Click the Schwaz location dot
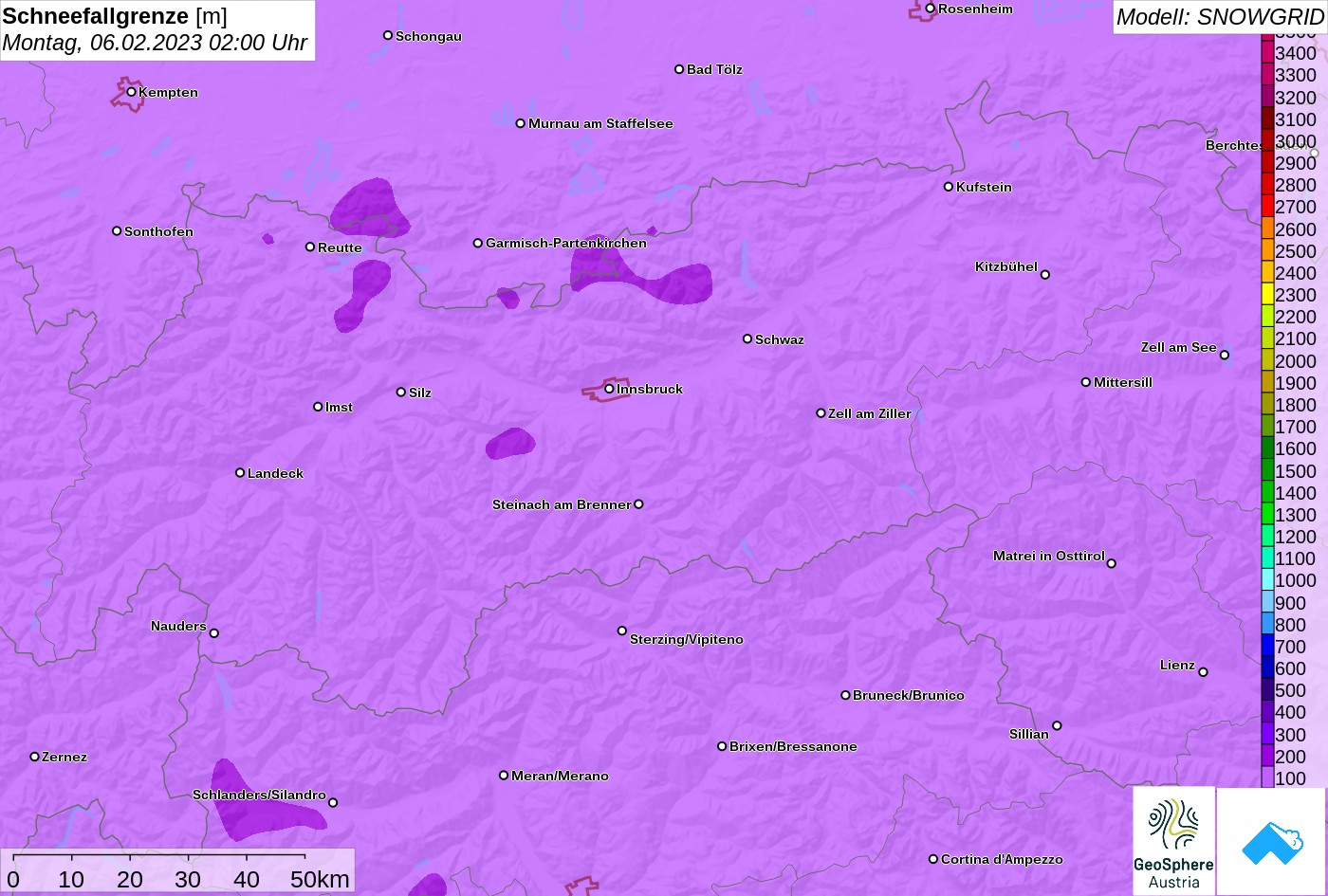The image size is (1328, 896). click(747, 338)
